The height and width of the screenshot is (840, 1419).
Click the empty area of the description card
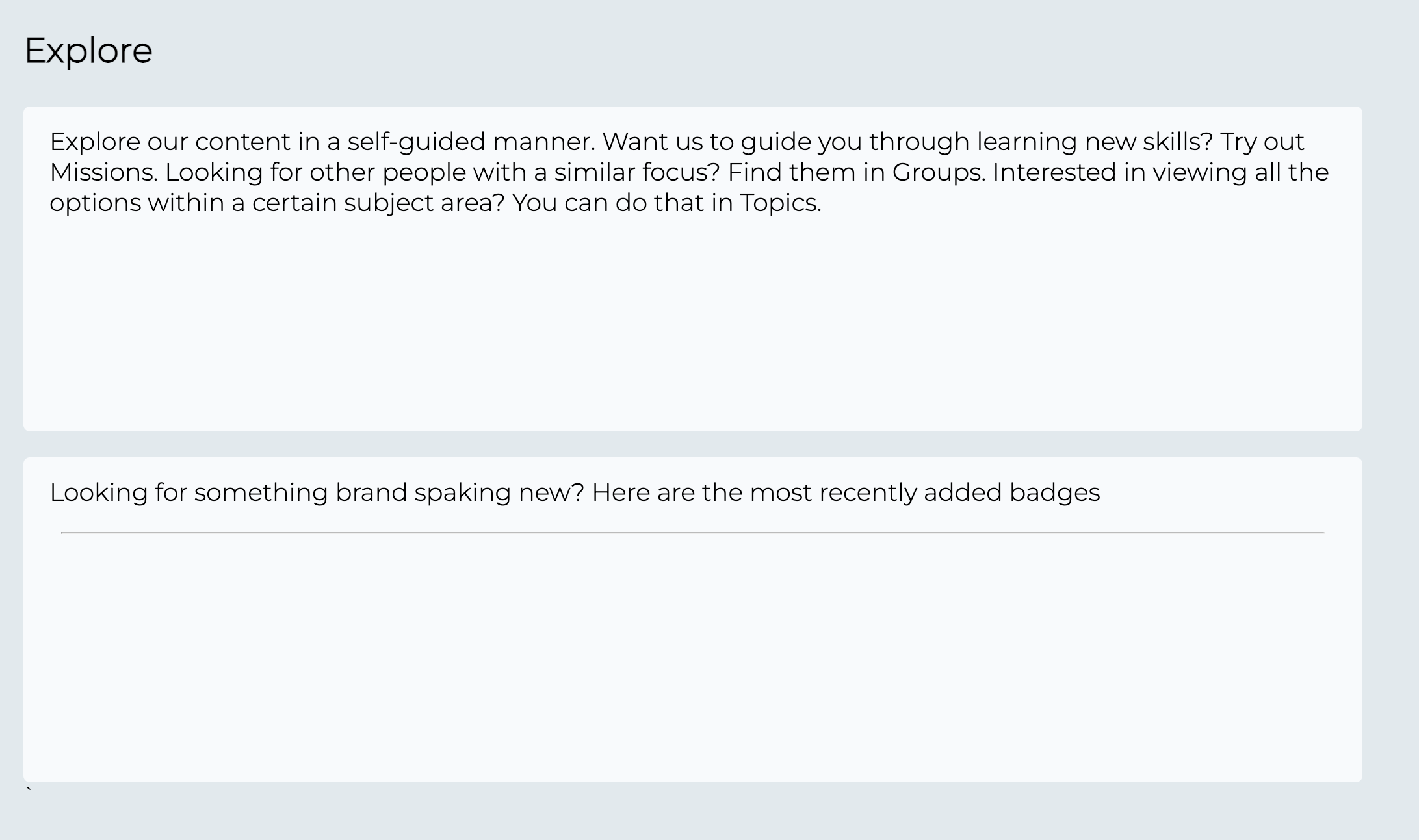[692, 325]
